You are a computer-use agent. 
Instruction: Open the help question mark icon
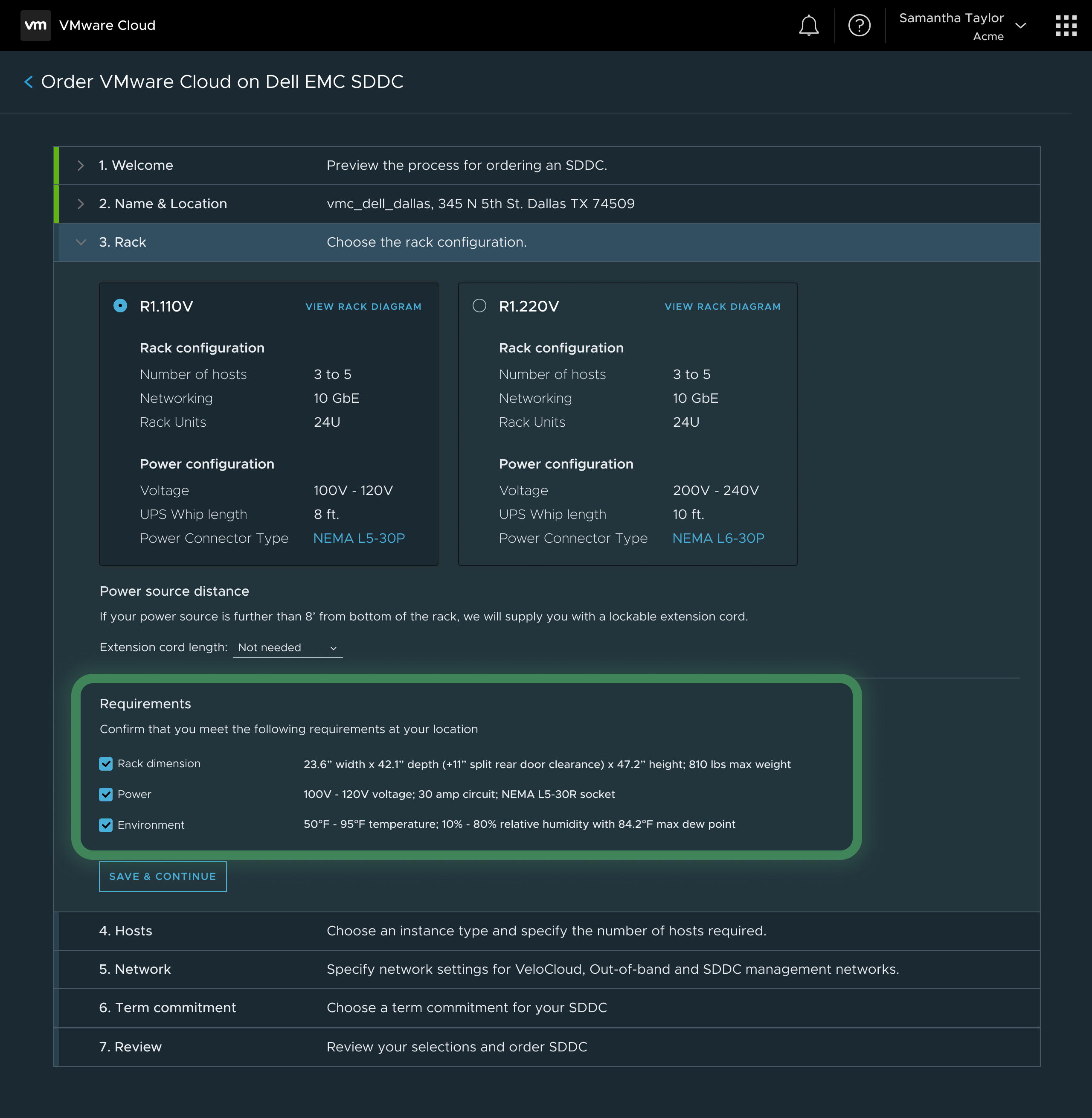point(859,26)
